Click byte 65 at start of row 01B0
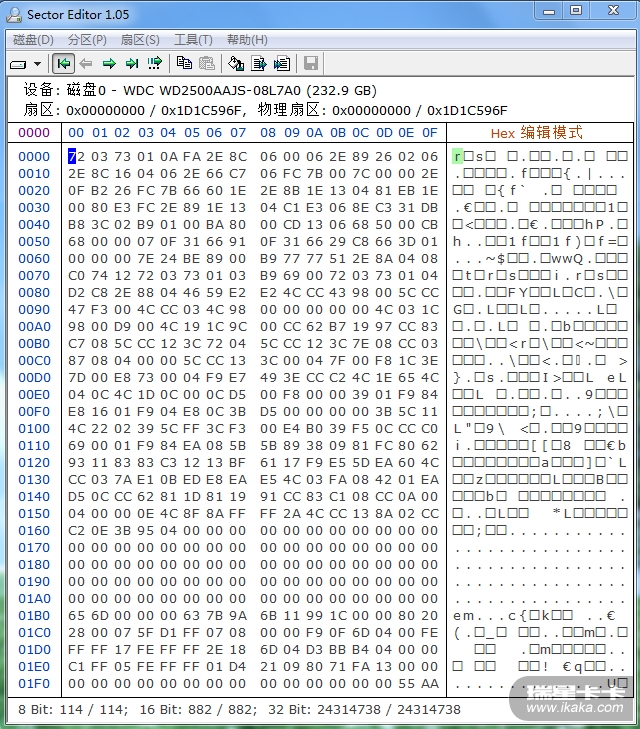640x729 pixels. point(76,616)
